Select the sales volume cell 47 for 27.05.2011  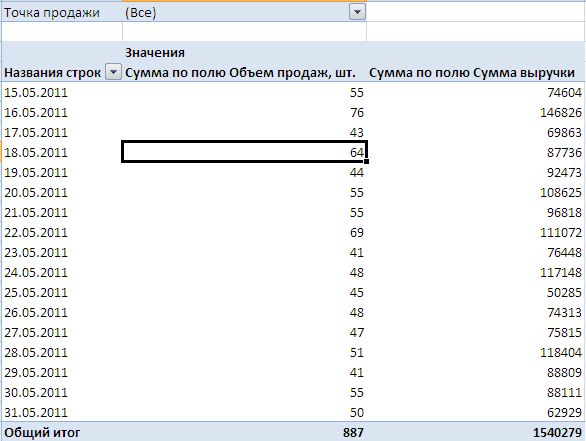244,333
